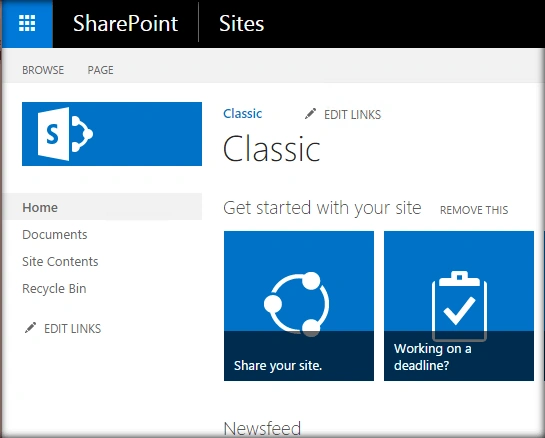The width and height of the screenshot is (545, 438).
Task: Open the BROWSE ribbon tab
Action: click(43, 70)
